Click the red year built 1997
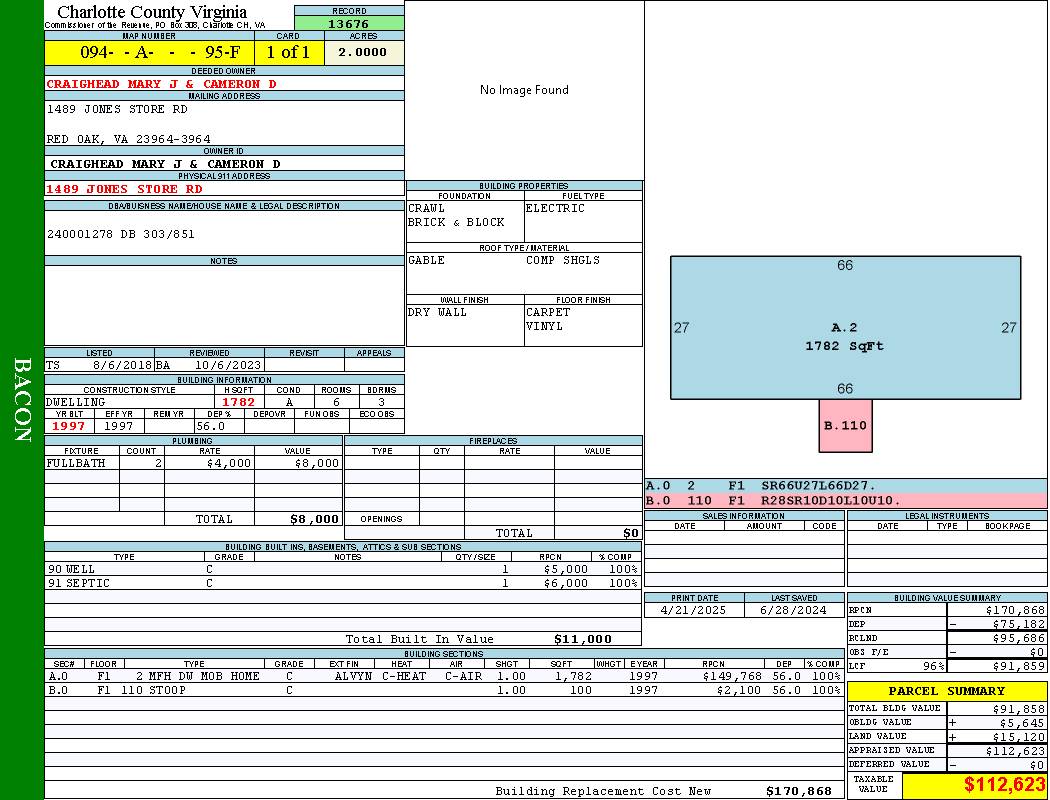This screenshot has width=1050, height=800. pos(69,426)
